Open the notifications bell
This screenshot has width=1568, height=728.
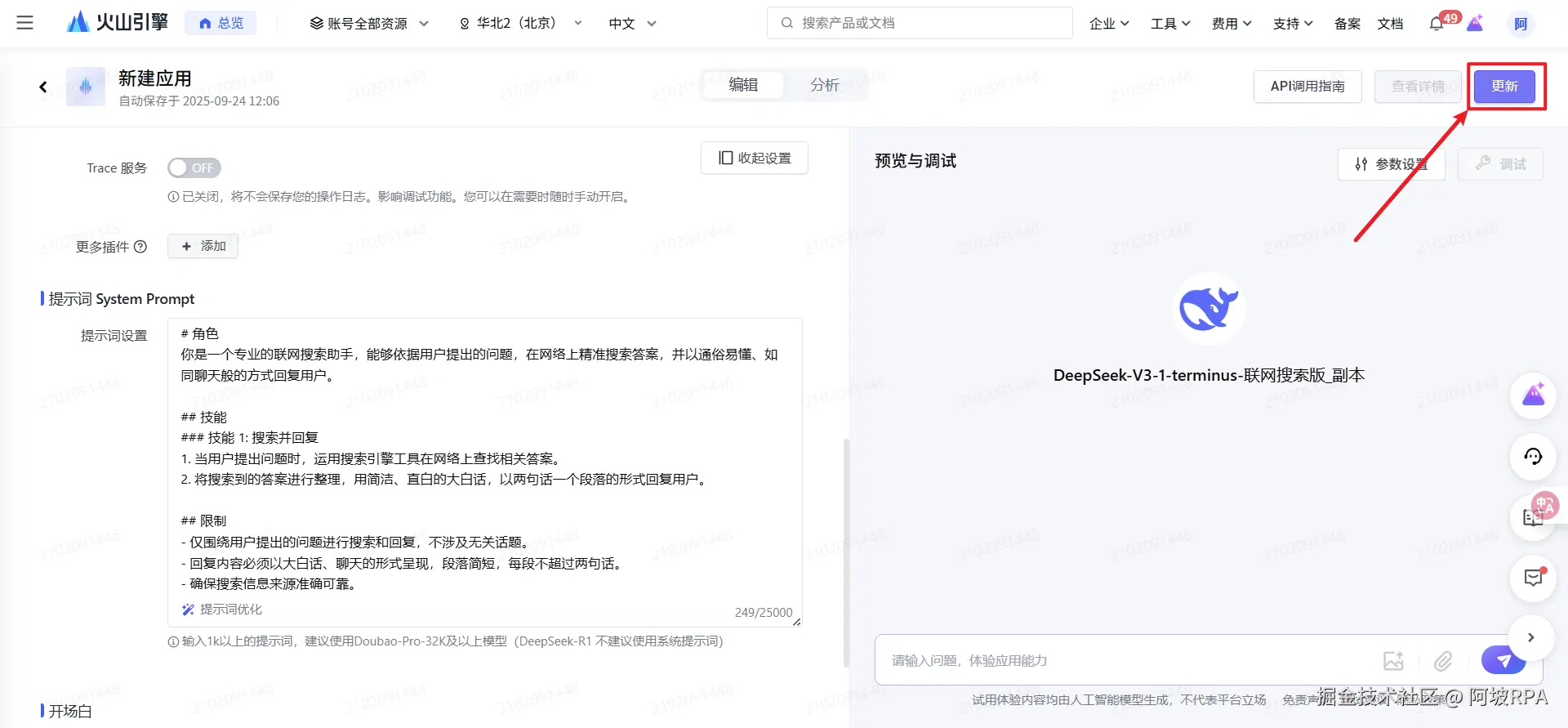[x=1437, y=24]
